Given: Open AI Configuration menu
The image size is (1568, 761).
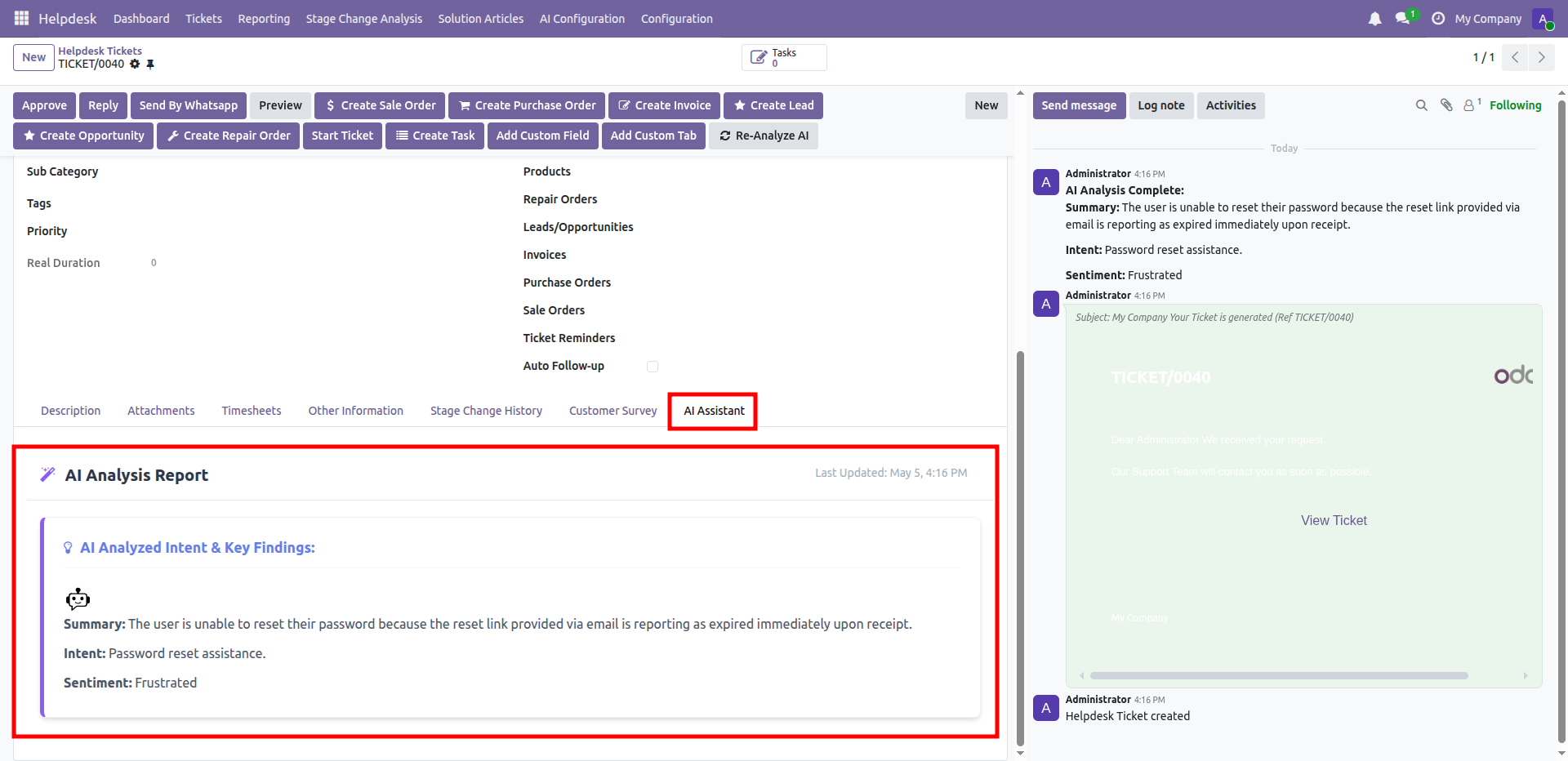Looking at the screenshot, I should pyautogui.click(x=582, y=18).
